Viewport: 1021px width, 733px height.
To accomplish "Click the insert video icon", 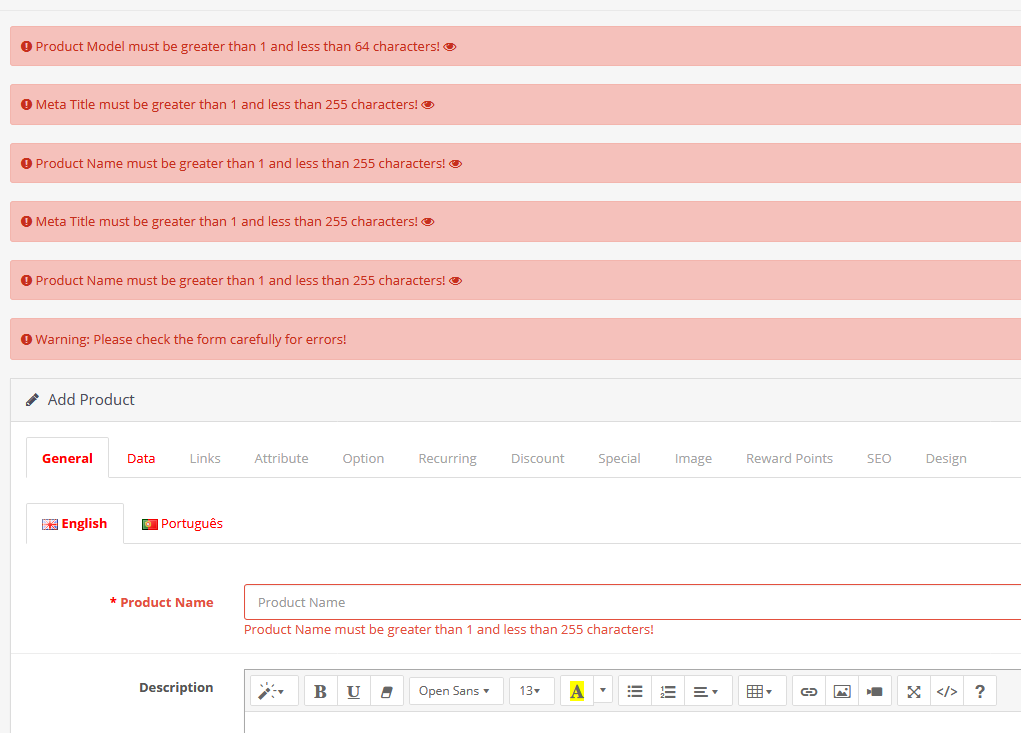I will point(875,691).
